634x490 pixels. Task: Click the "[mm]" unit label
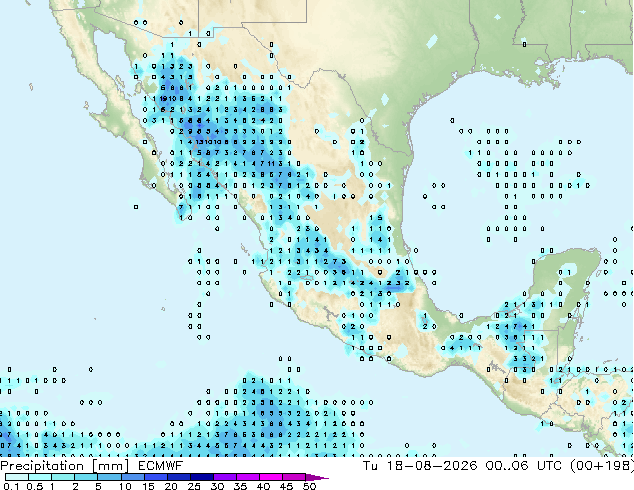[110, 466]
